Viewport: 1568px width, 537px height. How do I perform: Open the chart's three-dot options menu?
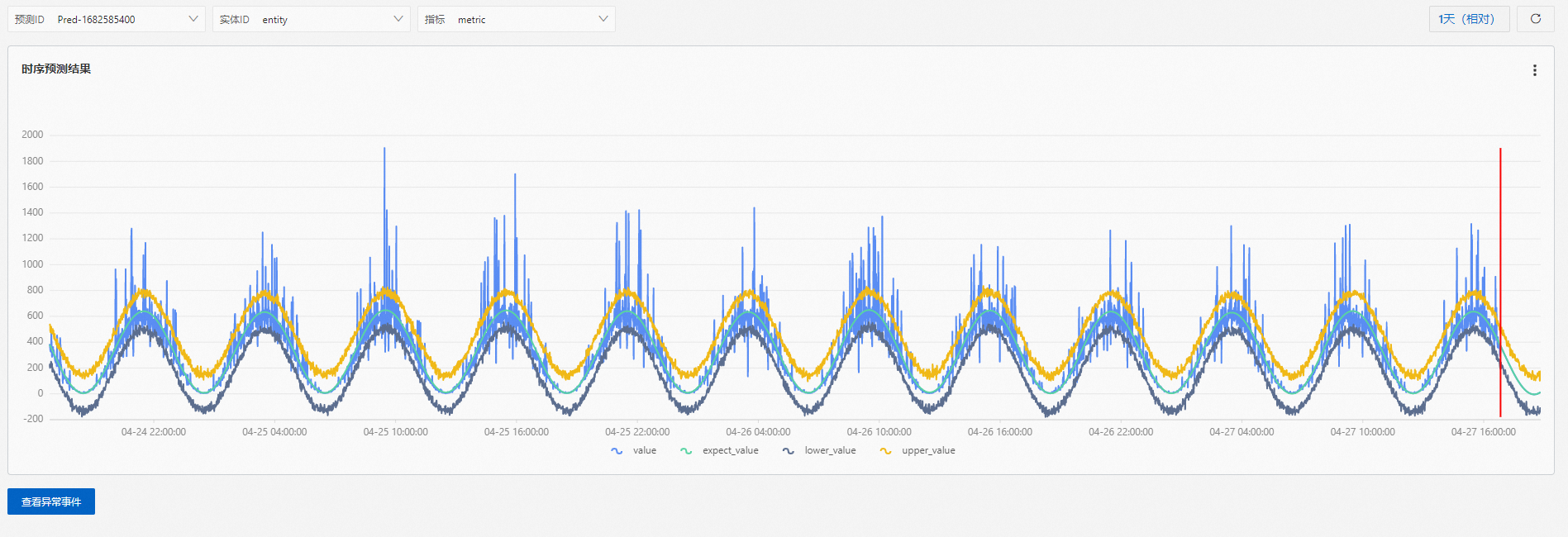(x=1534, y=70)
